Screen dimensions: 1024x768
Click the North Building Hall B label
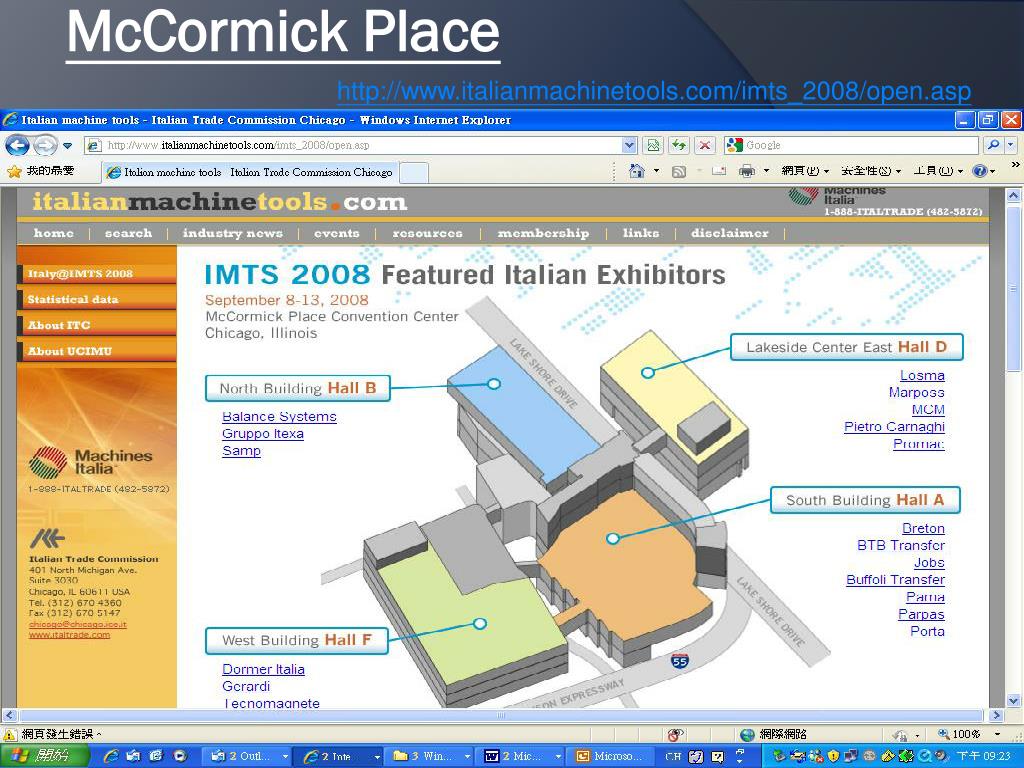pyautogui.click(x=298, y=388)
